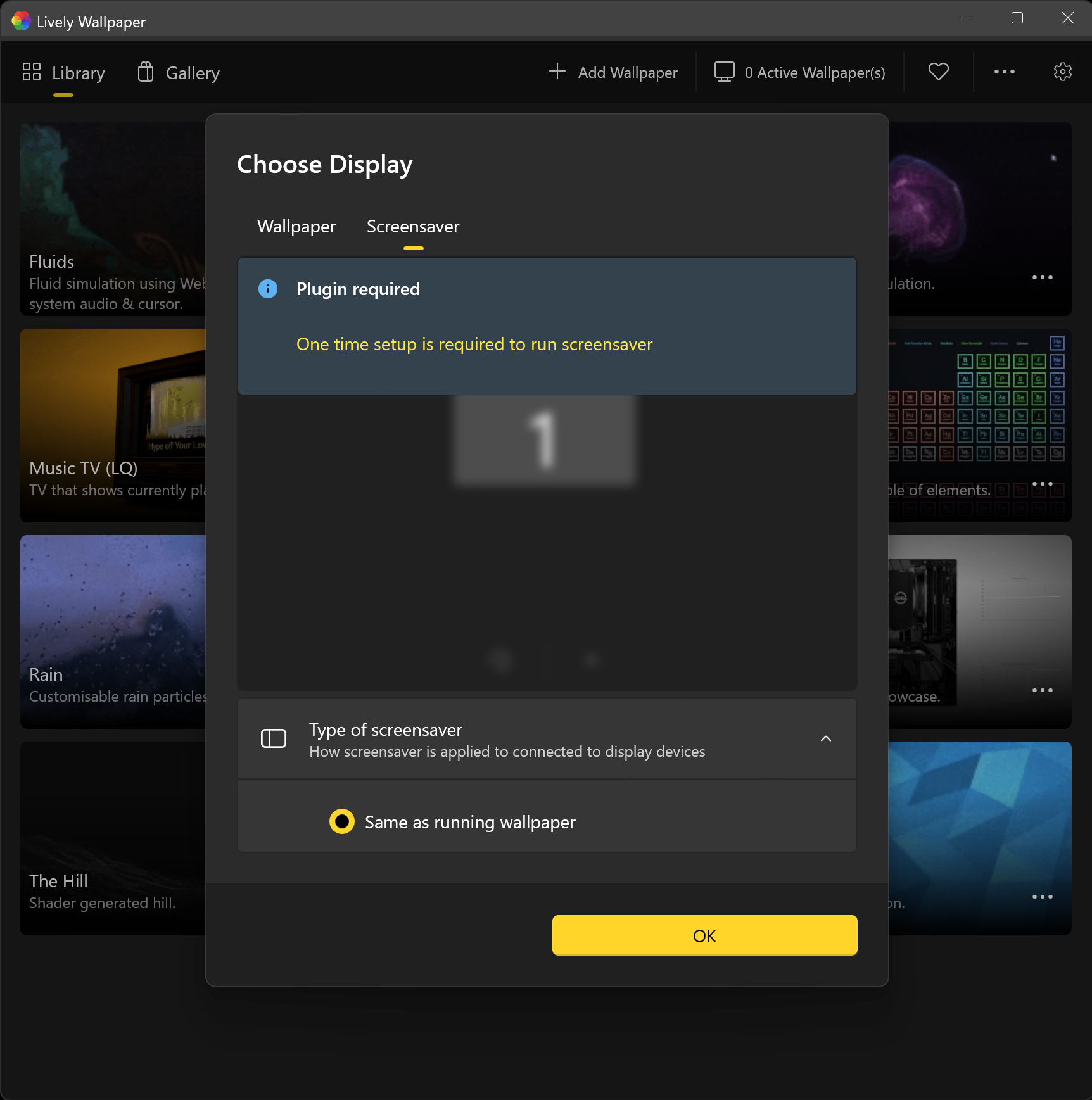Collapse the Type of screensaver section

[825, 738]
